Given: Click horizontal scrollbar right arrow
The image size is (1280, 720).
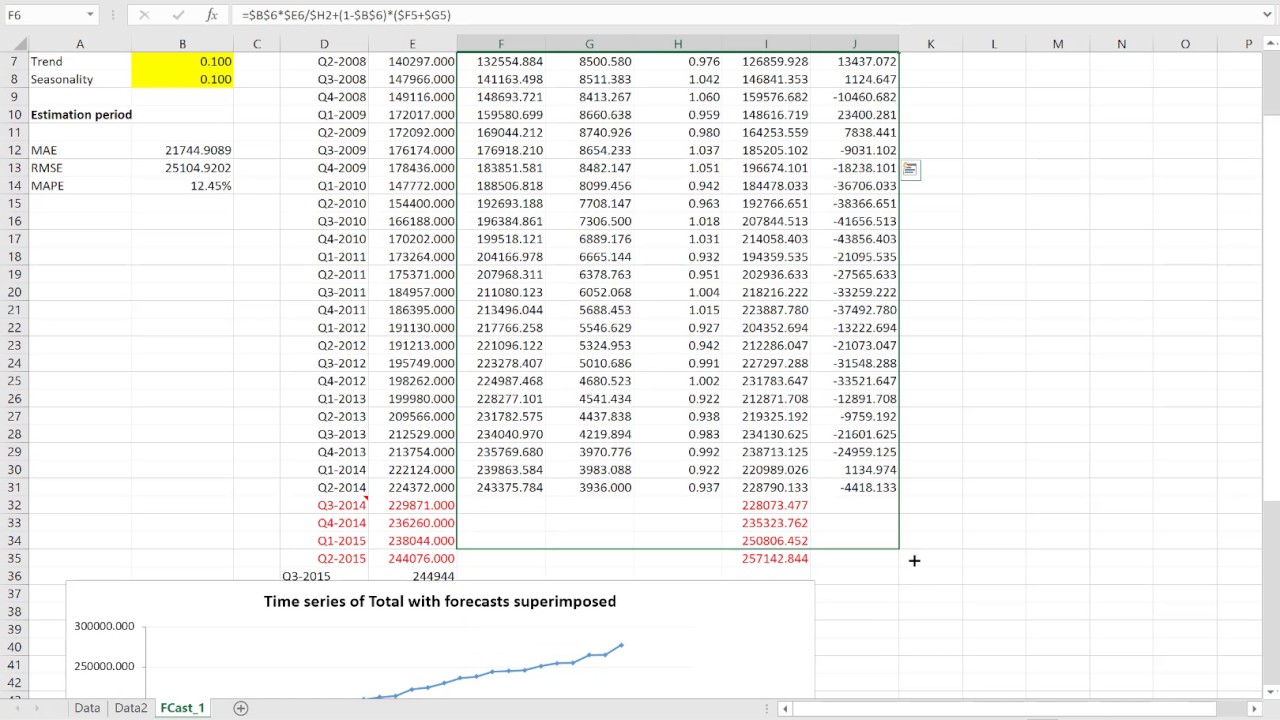Looking at the screenshot, I should point(1254,708).
